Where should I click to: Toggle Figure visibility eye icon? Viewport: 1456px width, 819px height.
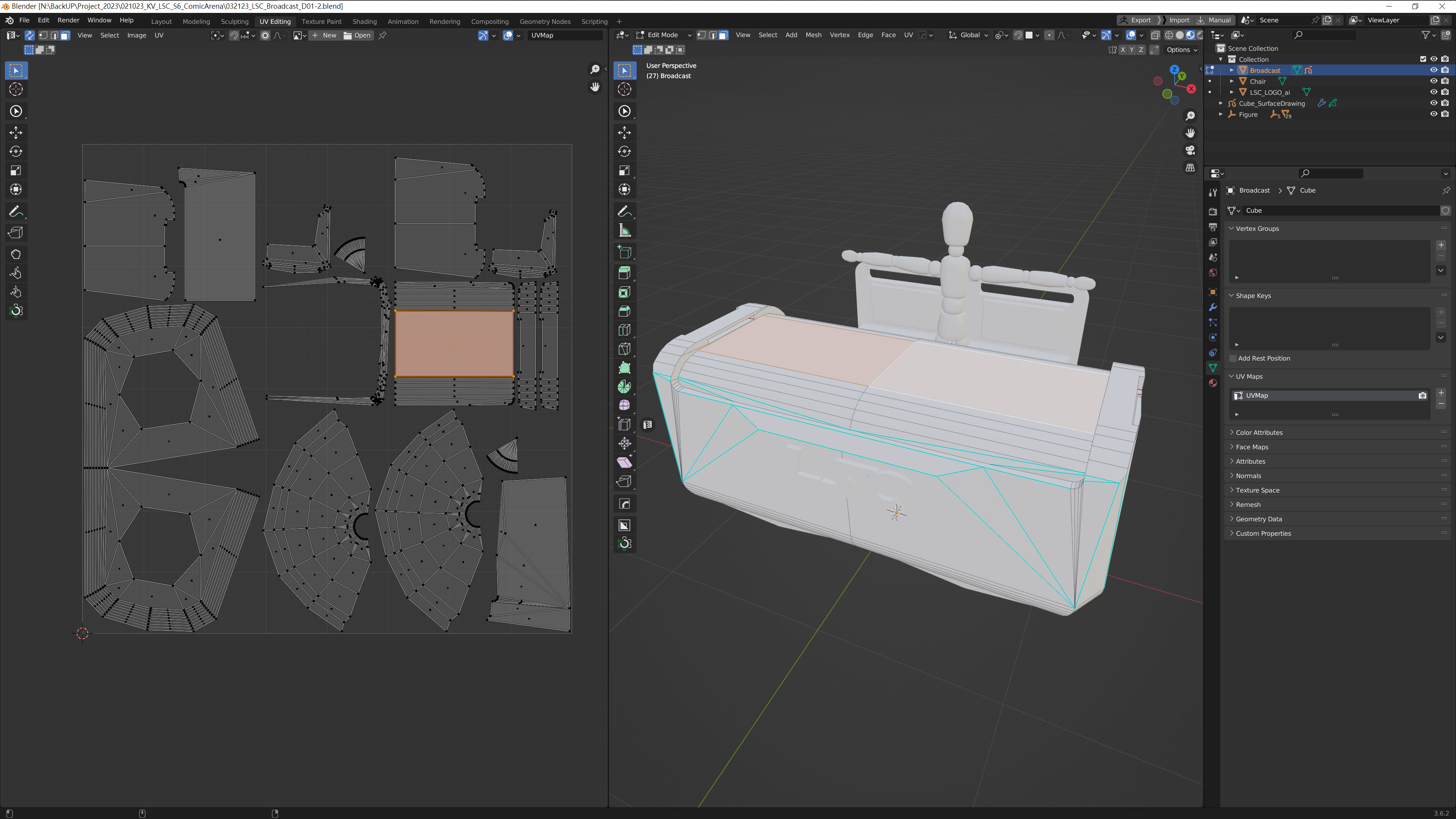(x=1433, y=114)
